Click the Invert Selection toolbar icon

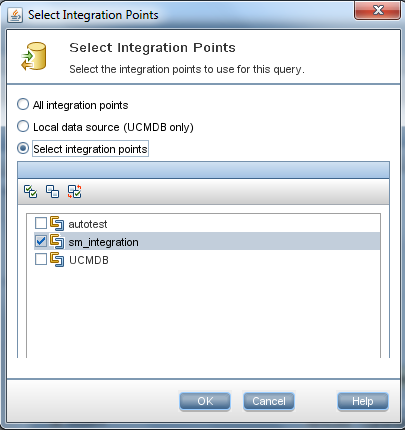(75, 191)
